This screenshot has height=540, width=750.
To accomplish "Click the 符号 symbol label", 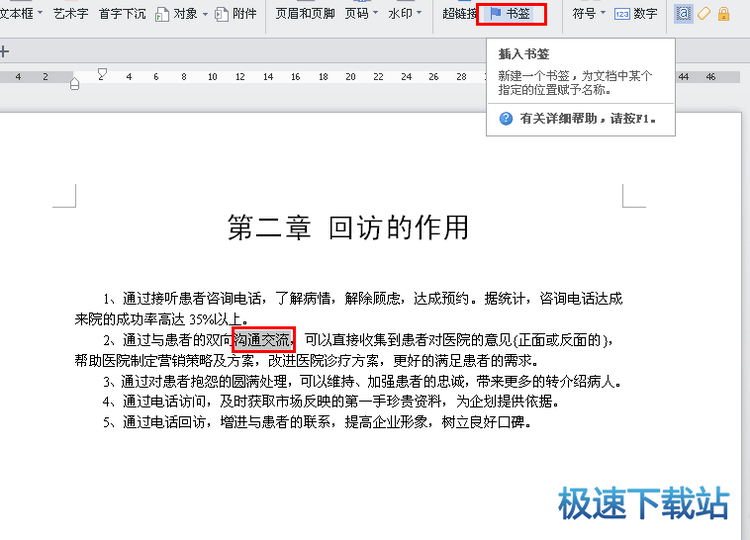I will click(585, 13).
